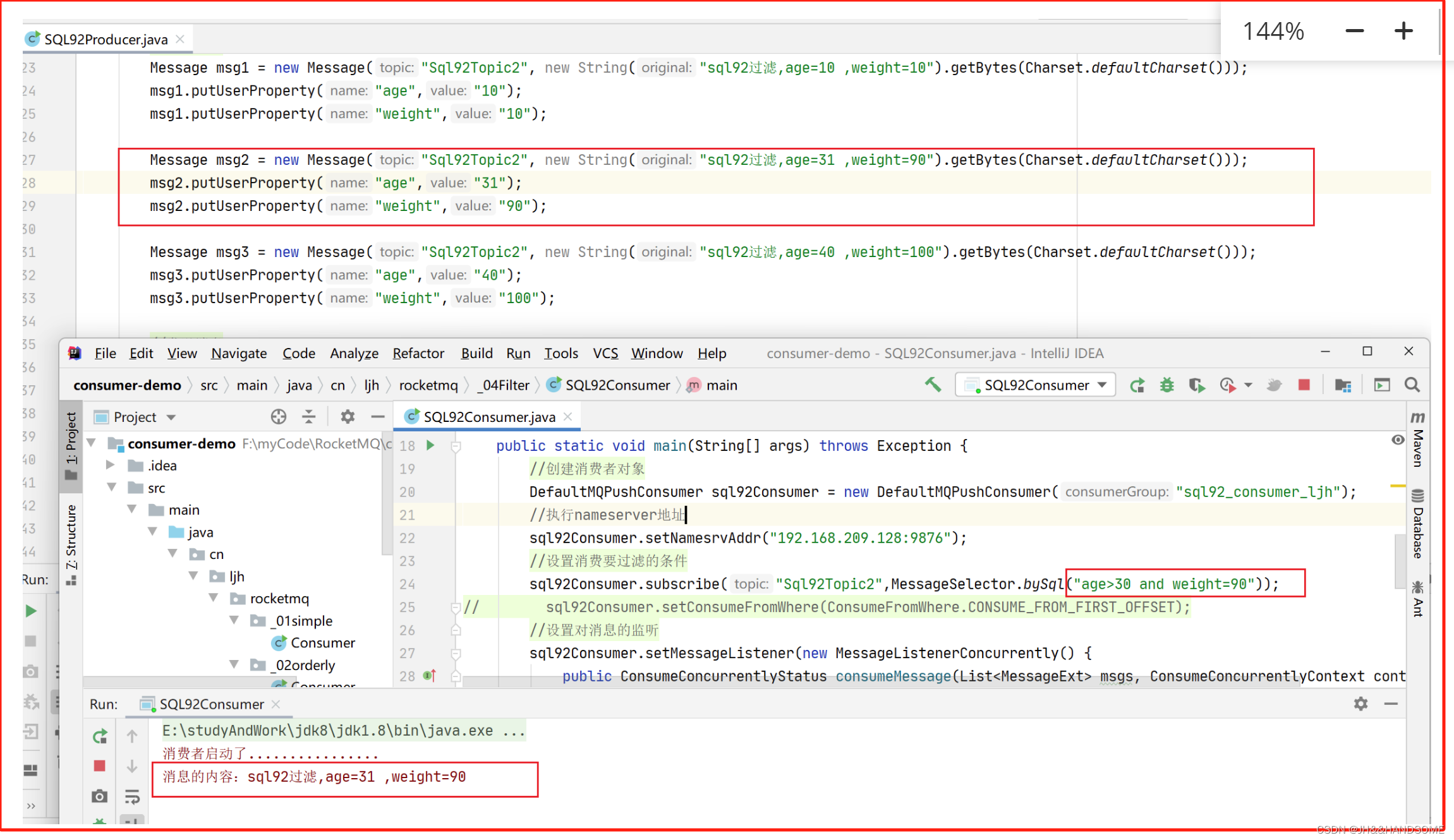Click the green hammer Build Project icon

(x=933, y=385)
